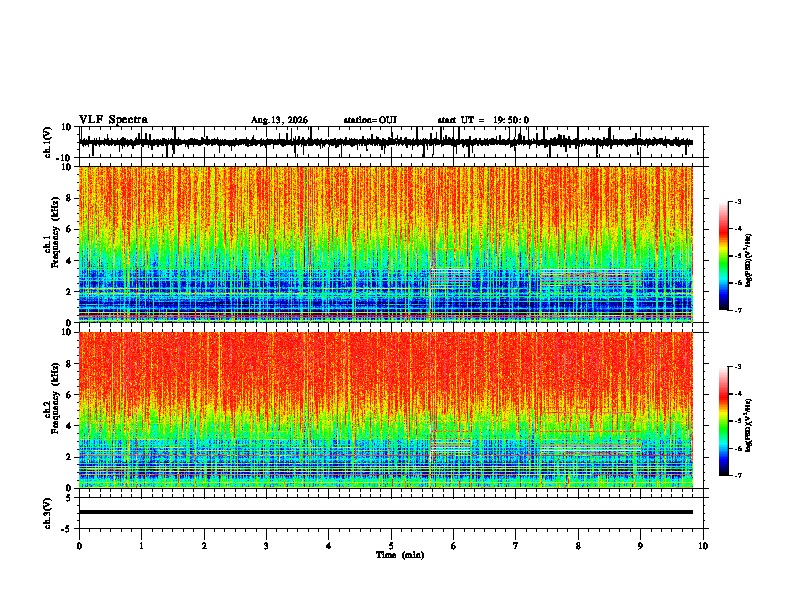Viewport: 792px width, 612px height.
Task: Click the ch.2 spectrogram color scale bar
Action: (724, 421)
